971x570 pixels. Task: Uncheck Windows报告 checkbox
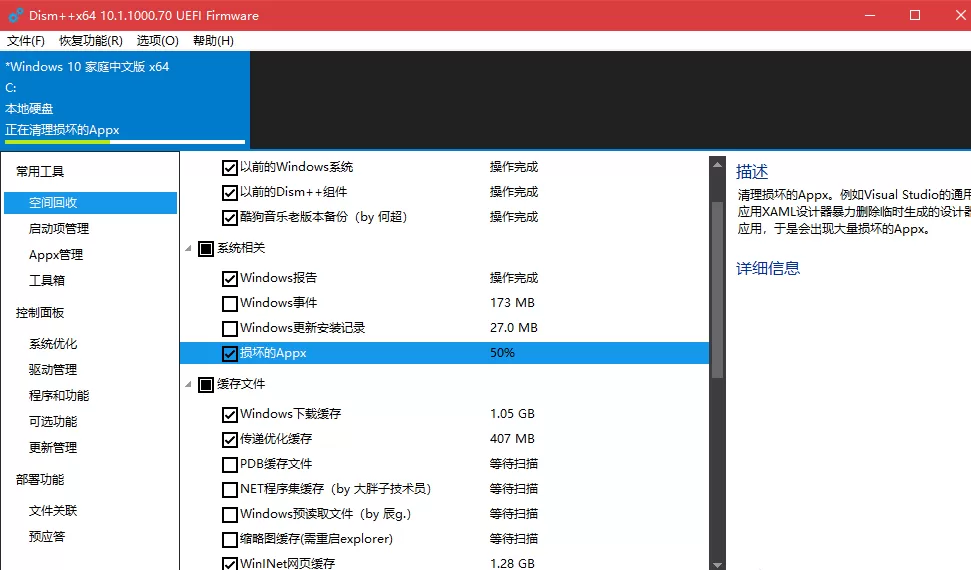(x=230, y=278)
